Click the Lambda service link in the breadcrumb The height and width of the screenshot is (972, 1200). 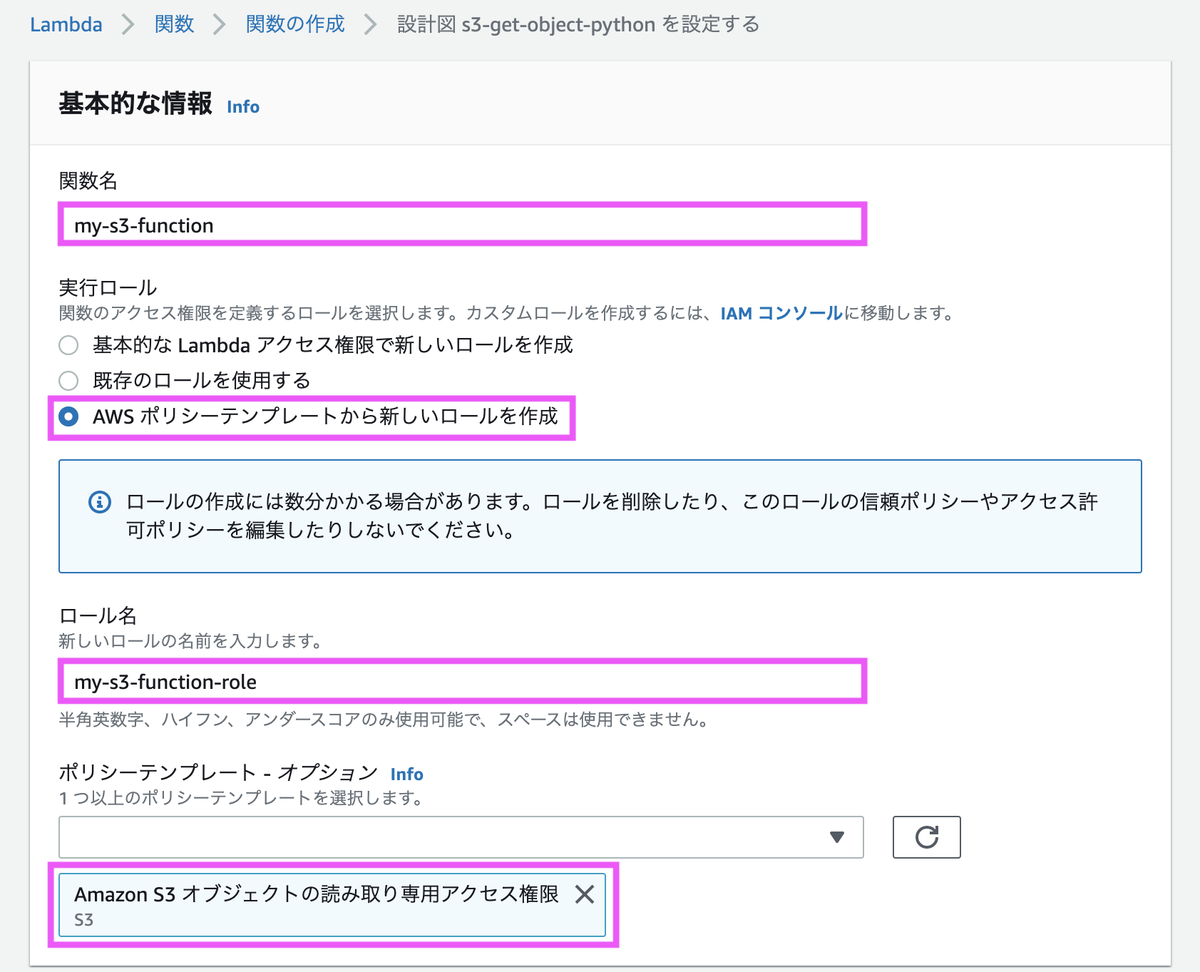(x=66, y=24)
